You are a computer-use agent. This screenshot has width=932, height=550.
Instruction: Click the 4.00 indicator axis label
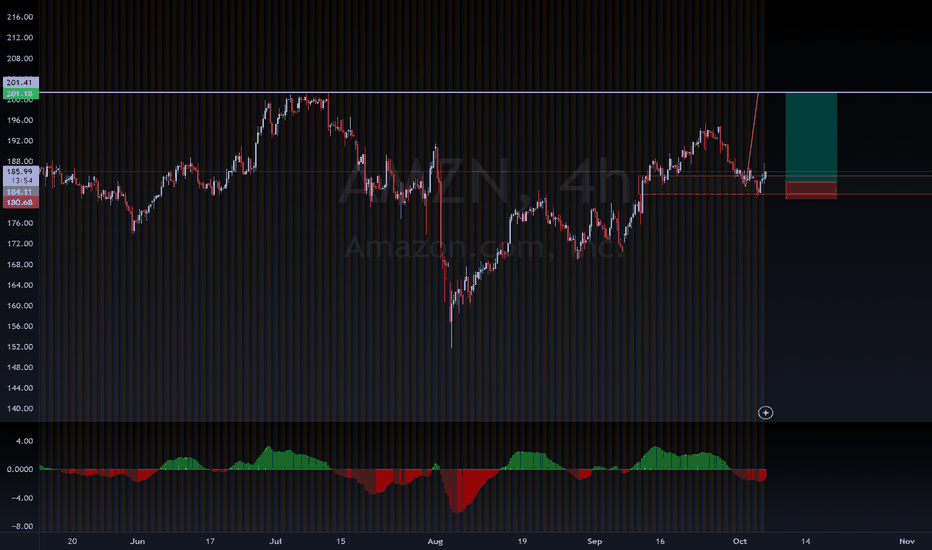24,441
